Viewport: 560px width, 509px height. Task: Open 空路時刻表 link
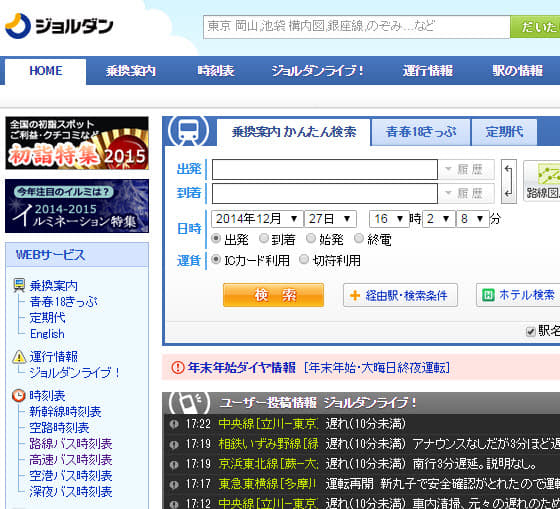[59, 428]
